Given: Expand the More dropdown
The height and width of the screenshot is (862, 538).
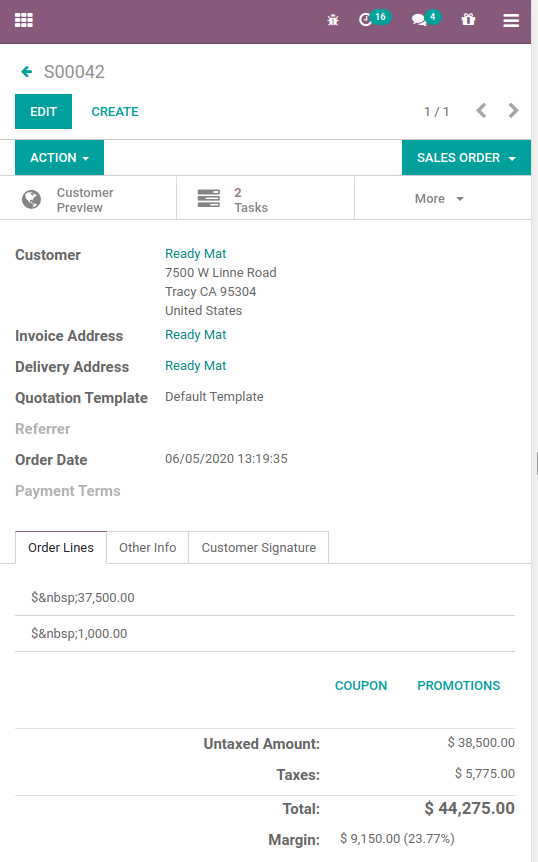Looking at the screenshot, I should (x=440, y=199).
